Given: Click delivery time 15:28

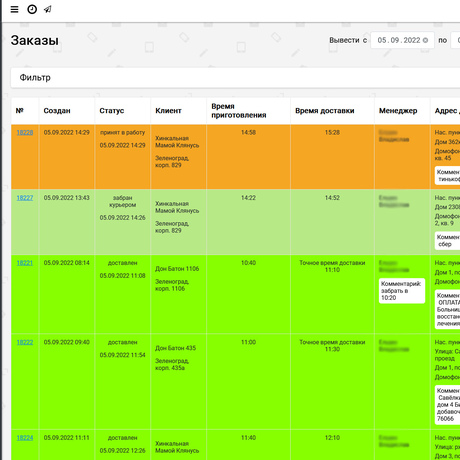Looking at the screenshot, I should click(332, 133).
